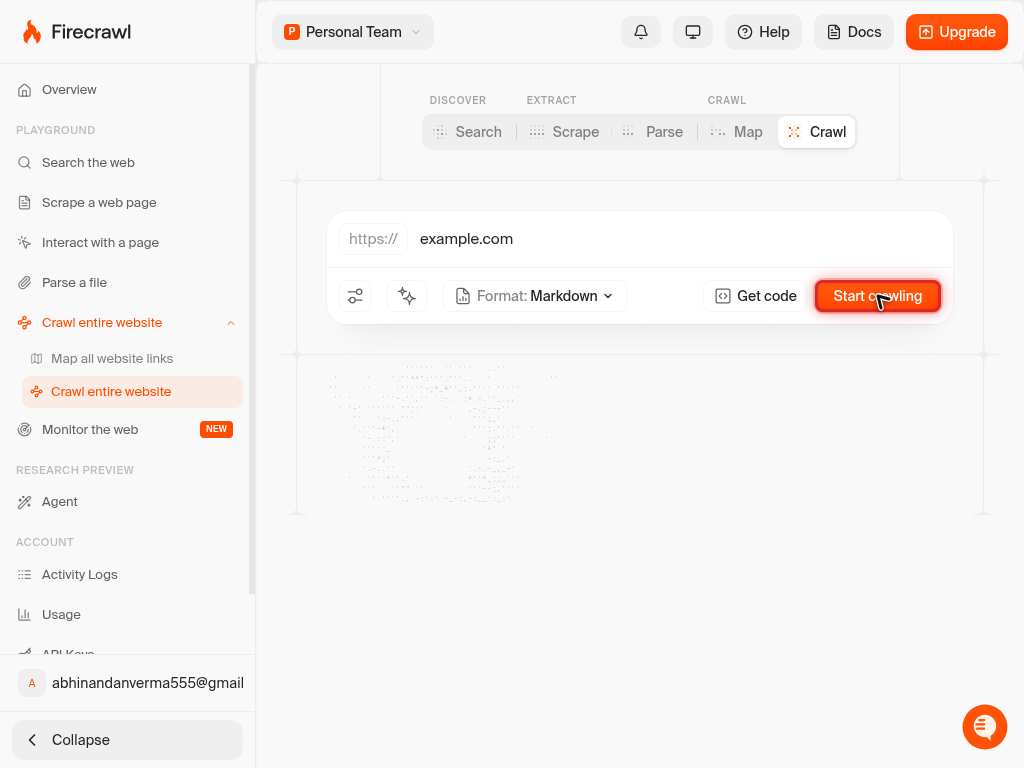Open the Help menu
This screenshot has height=768, width=1024.
[x=763, y=32]
